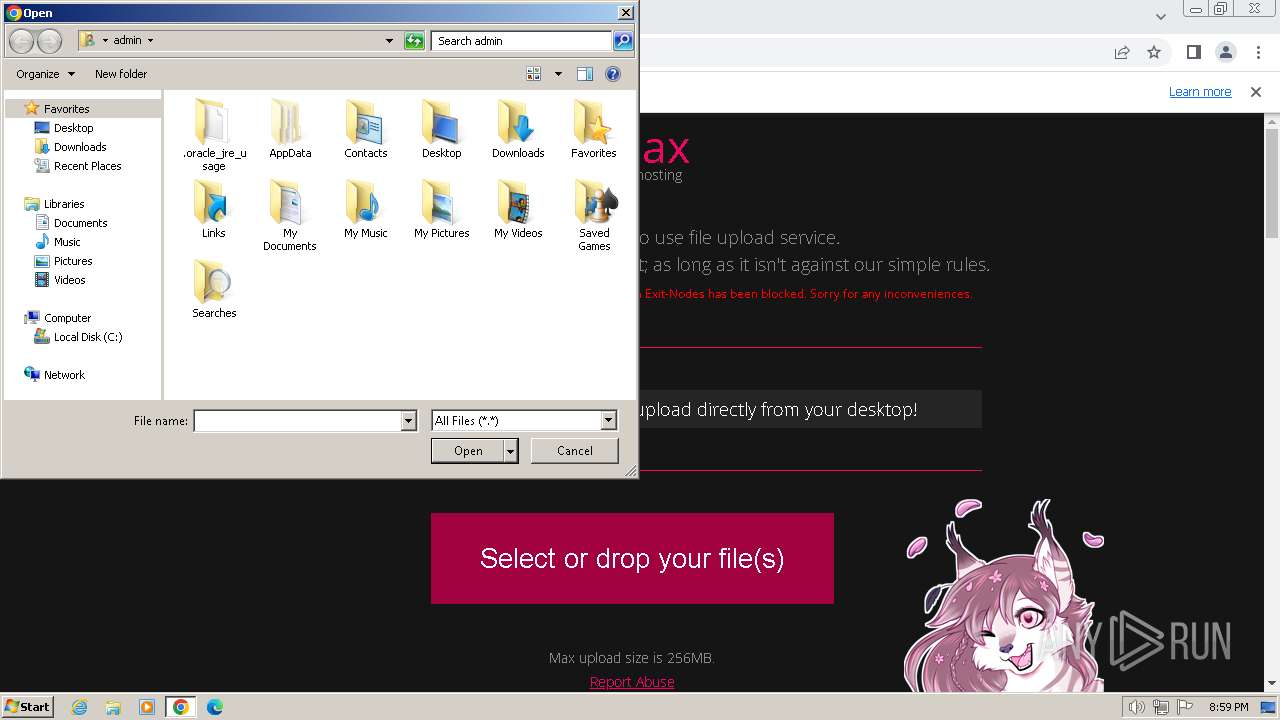Click Select or drop your file(s) button
This screenshot has height=720, width=1280.
click(x=632, y=558)
